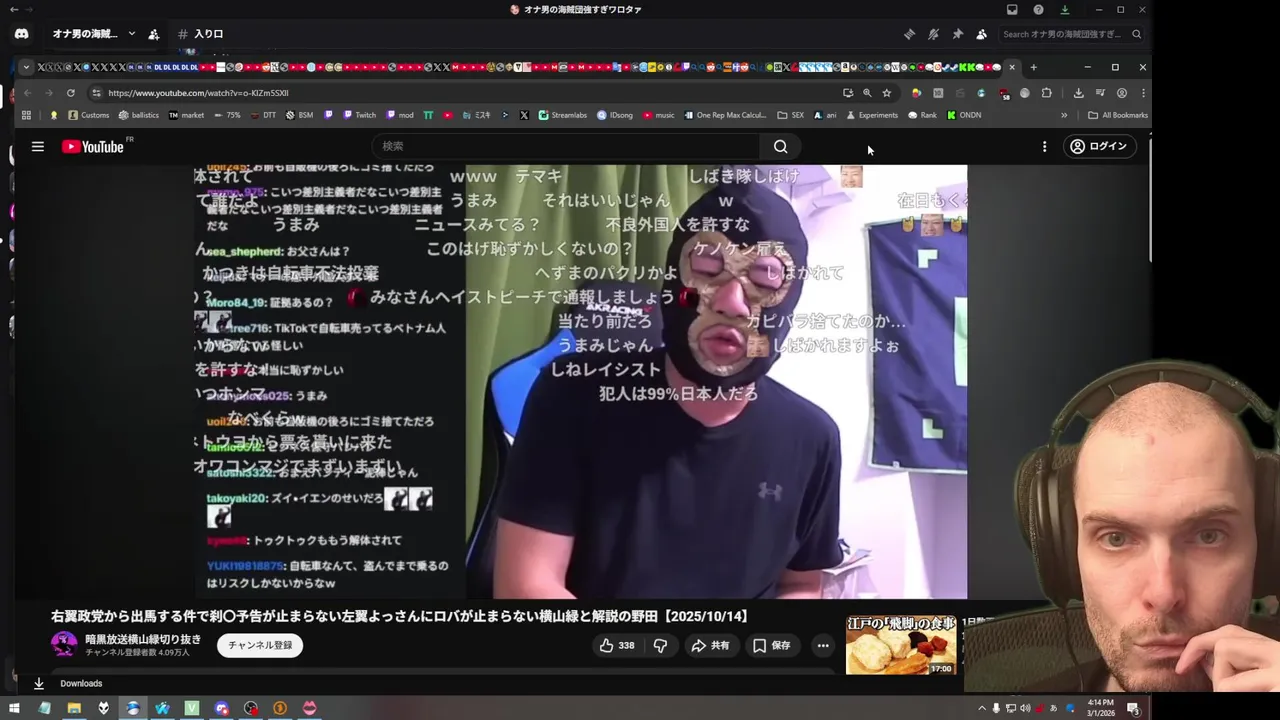Viewport: 1280px width, 720px height.
Task: Click the zoom magnifier in address bar
Action: (867, 93)
